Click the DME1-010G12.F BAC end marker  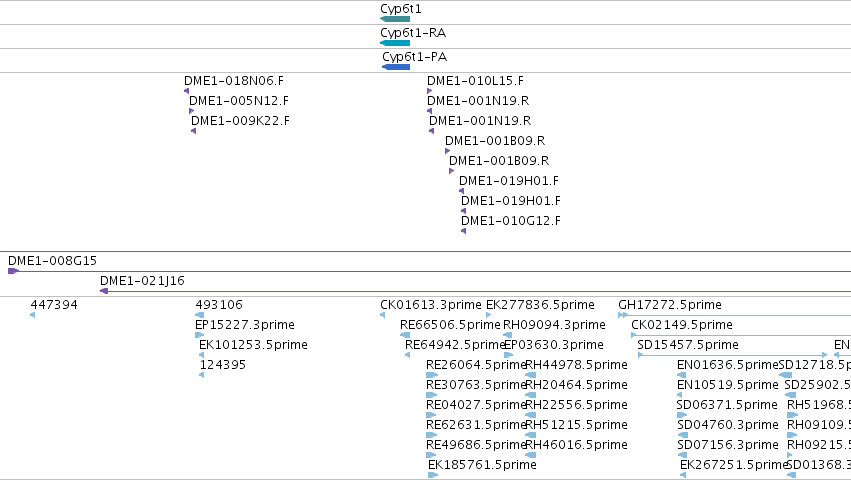pos(463,231)
